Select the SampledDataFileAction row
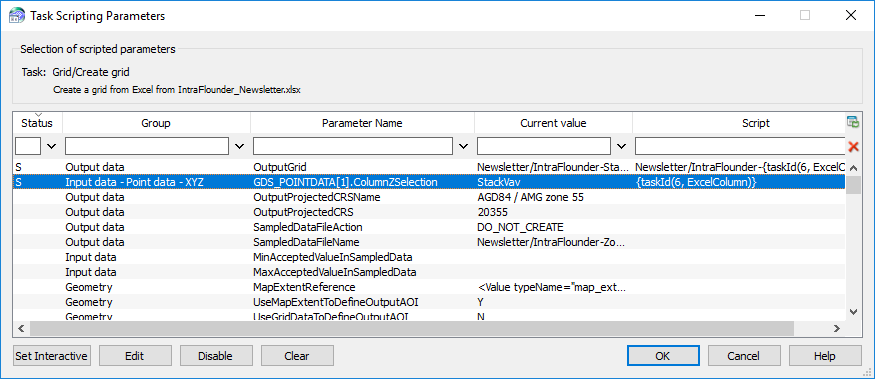 click(429, 227)
